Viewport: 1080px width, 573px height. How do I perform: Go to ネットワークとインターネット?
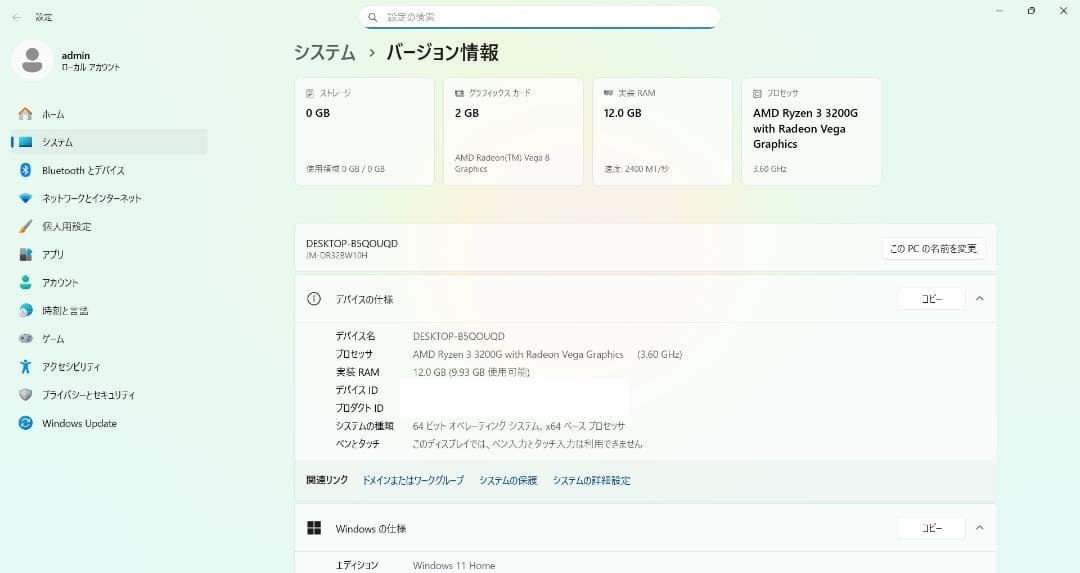(x=110, y=198)
